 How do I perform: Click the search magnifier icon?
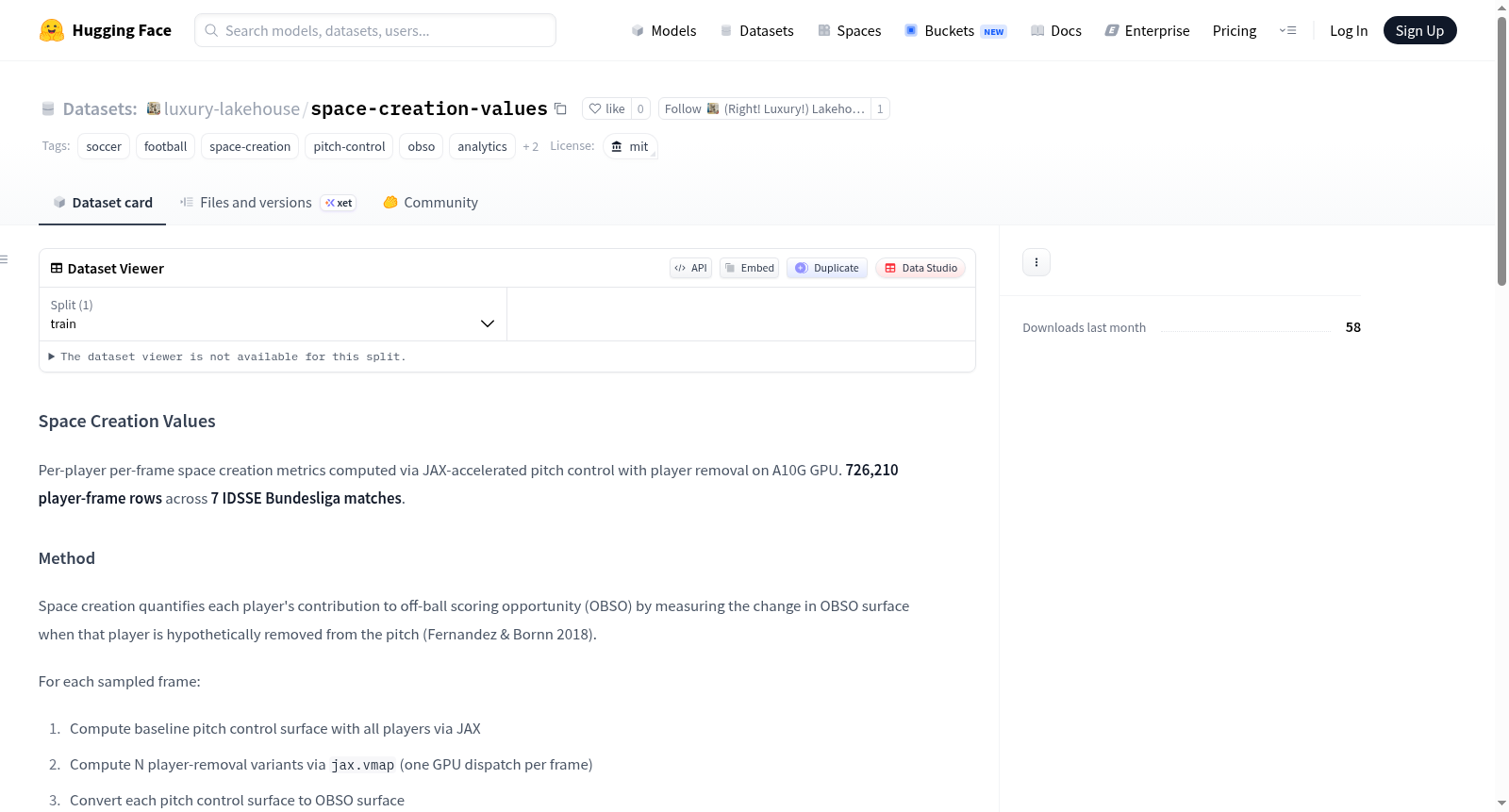coord(211,30)
